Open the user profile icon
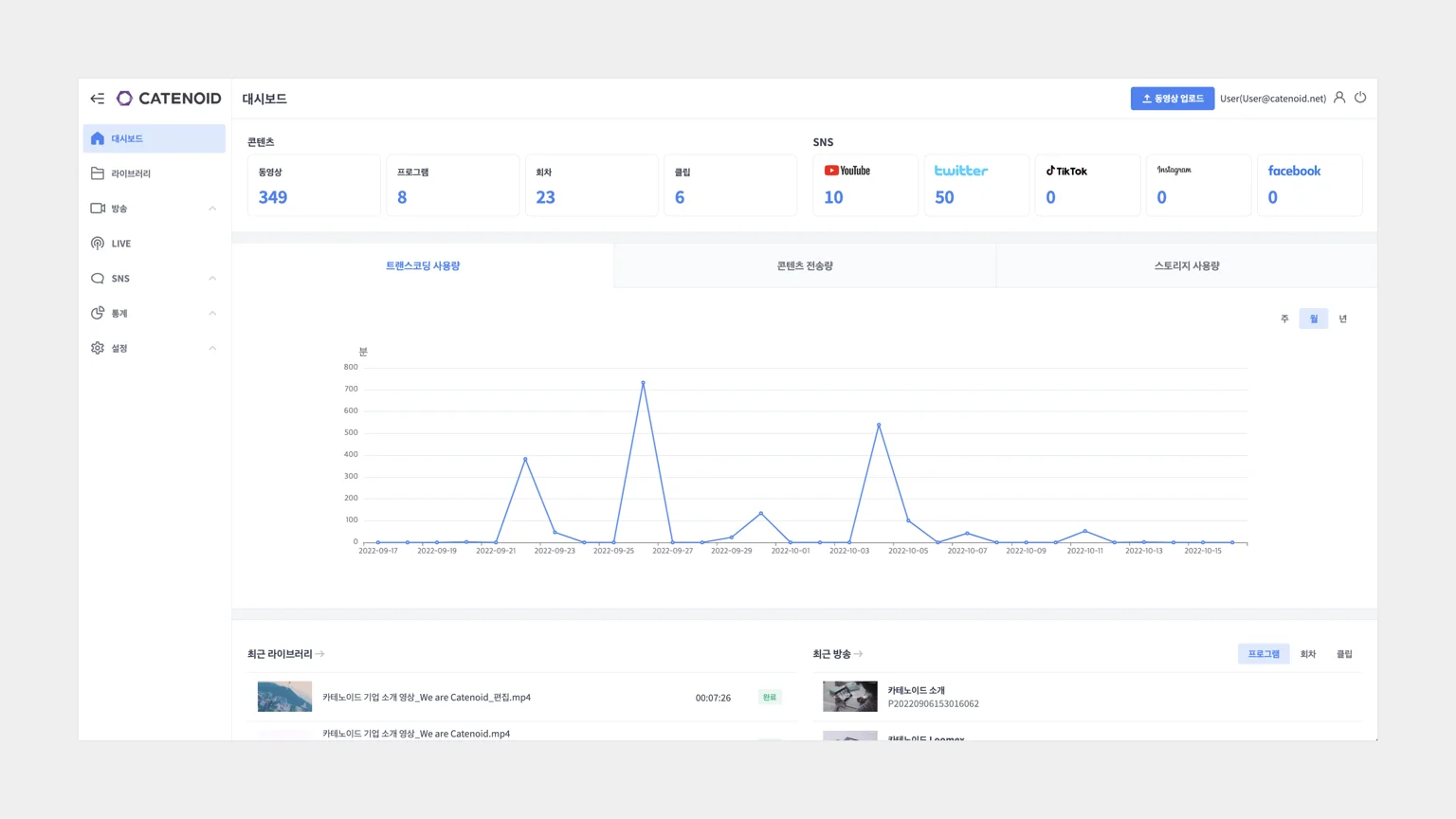Image resolution: width=1456 pixels, height=819 pixels. 1339,98
